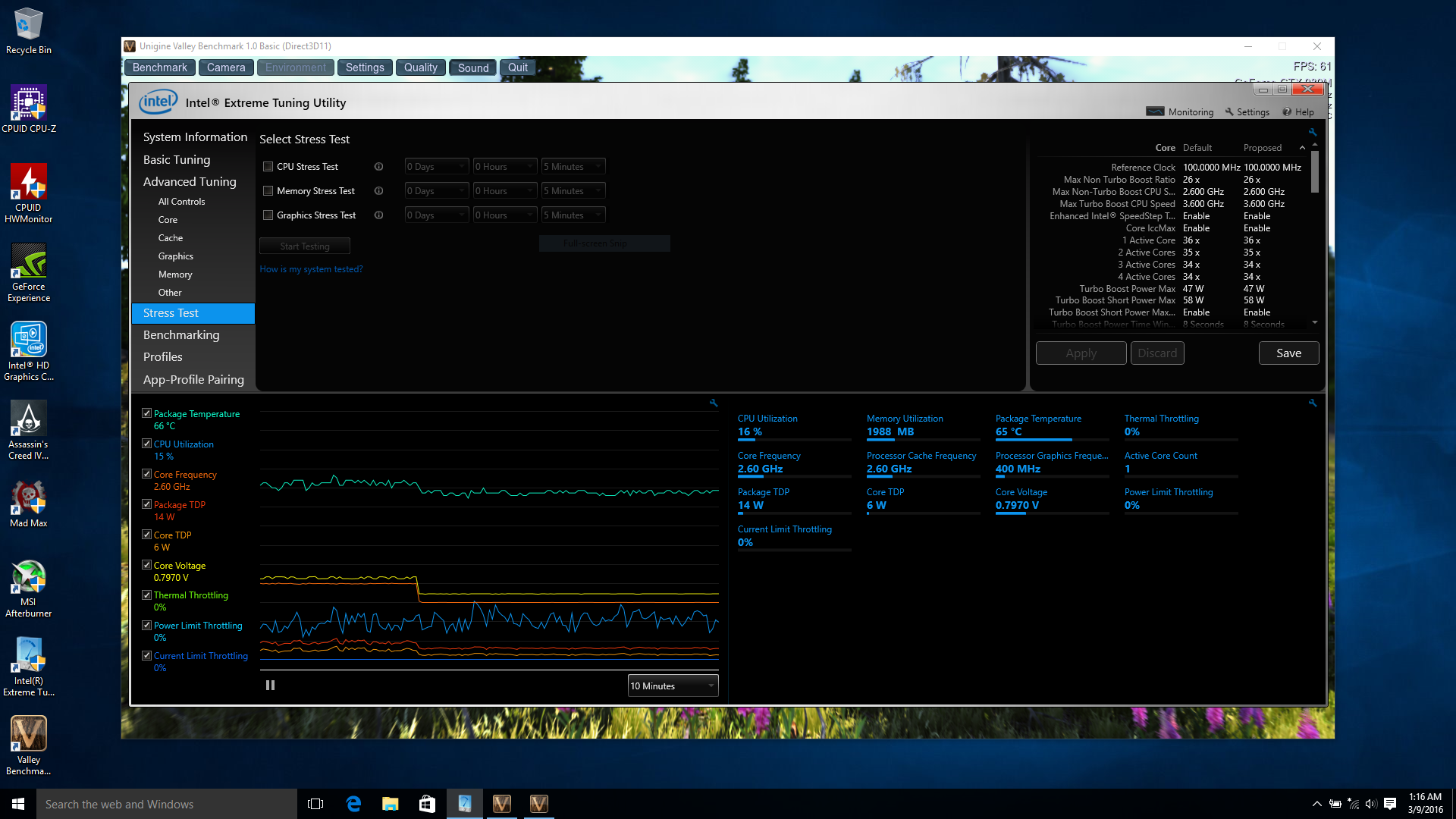Screen dimensions: 1456x819
Task: Open the Valley Benchmark desktop shortcut
Action: coord(29,745)
